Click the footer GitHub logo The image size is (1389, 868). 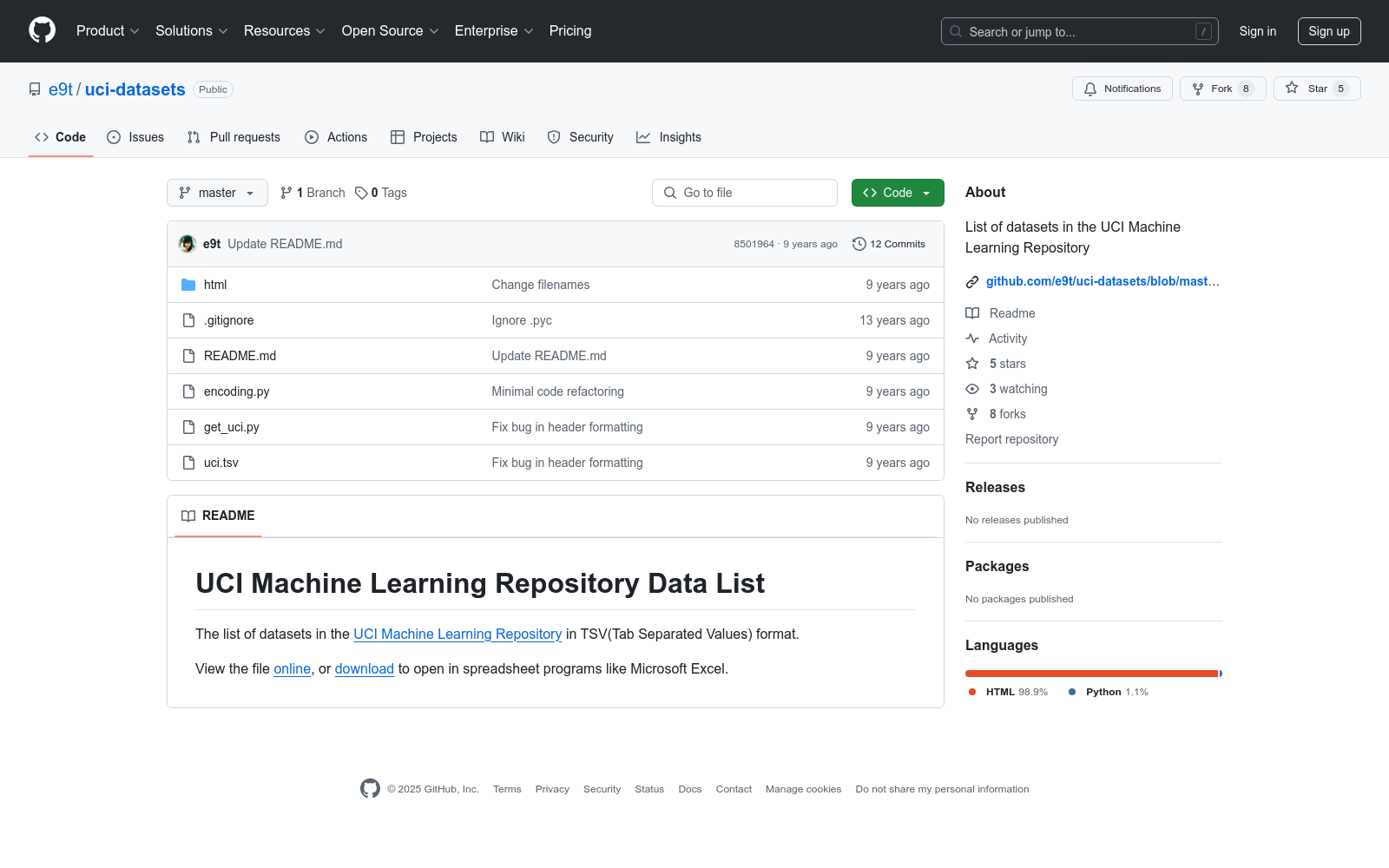click(370, 788)
